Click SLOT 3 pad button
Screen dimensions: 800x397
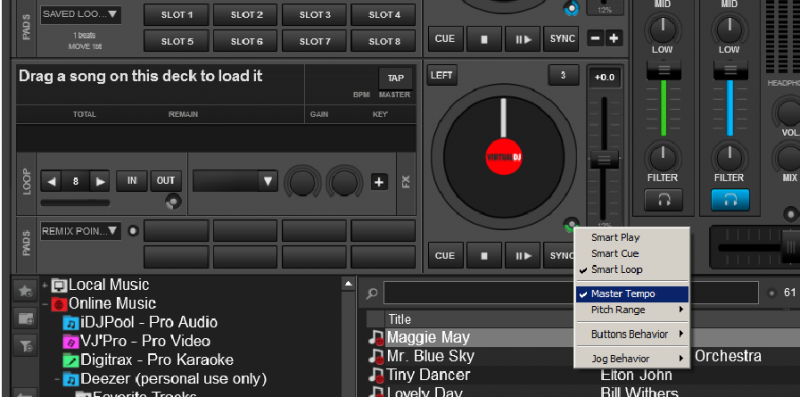click(315, 15)
